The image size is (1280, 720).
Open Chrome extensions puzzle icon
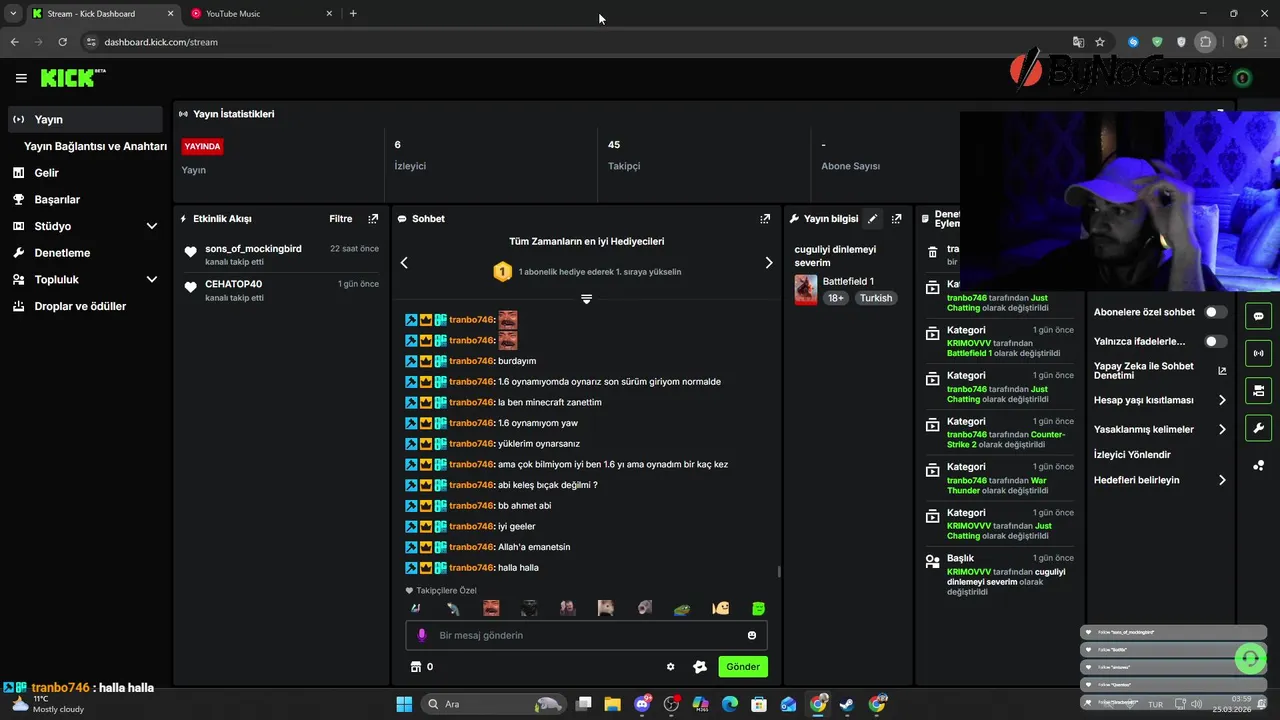point(1206,42)
